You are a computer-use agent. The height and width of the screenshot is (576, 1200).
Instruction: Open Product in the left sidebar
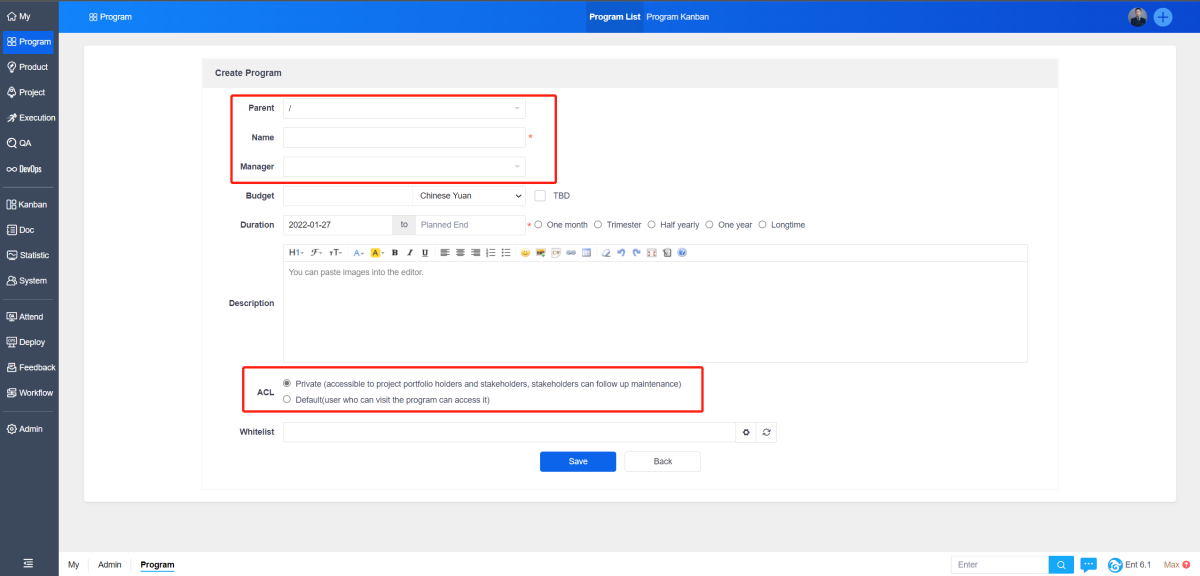click(x=28, y=67)
